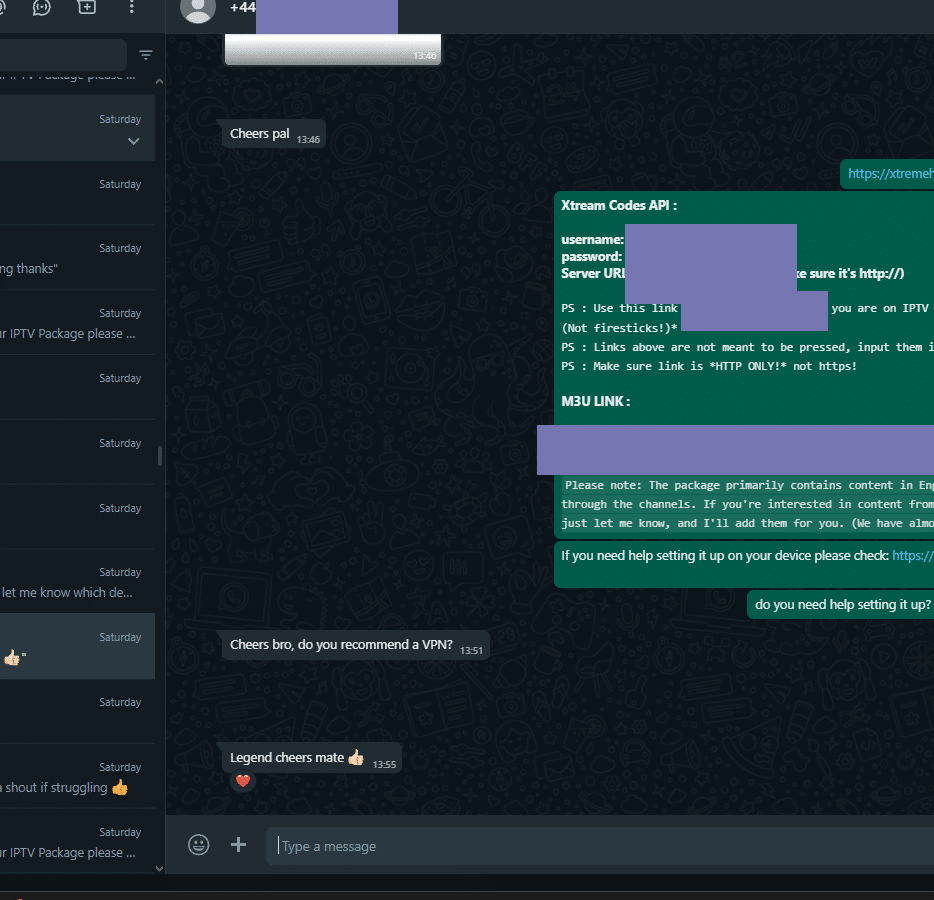
Task: Open the setup help link after "please check:"
Action: point(912,556)
